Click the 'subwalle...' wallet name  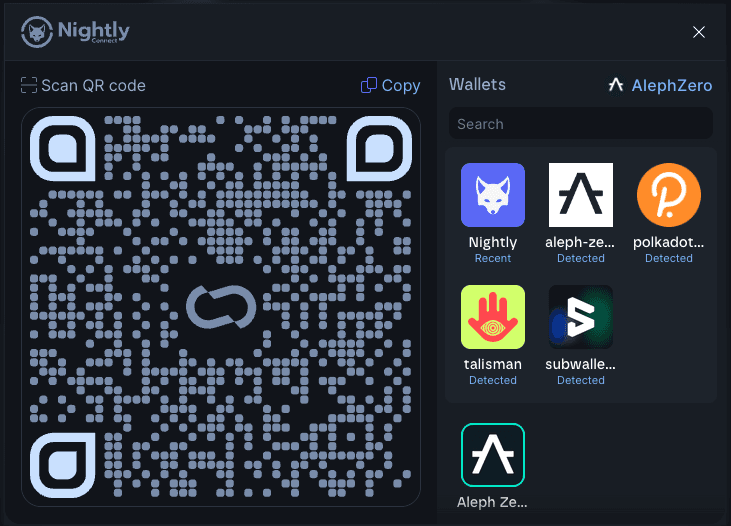[x=580, y=364]
